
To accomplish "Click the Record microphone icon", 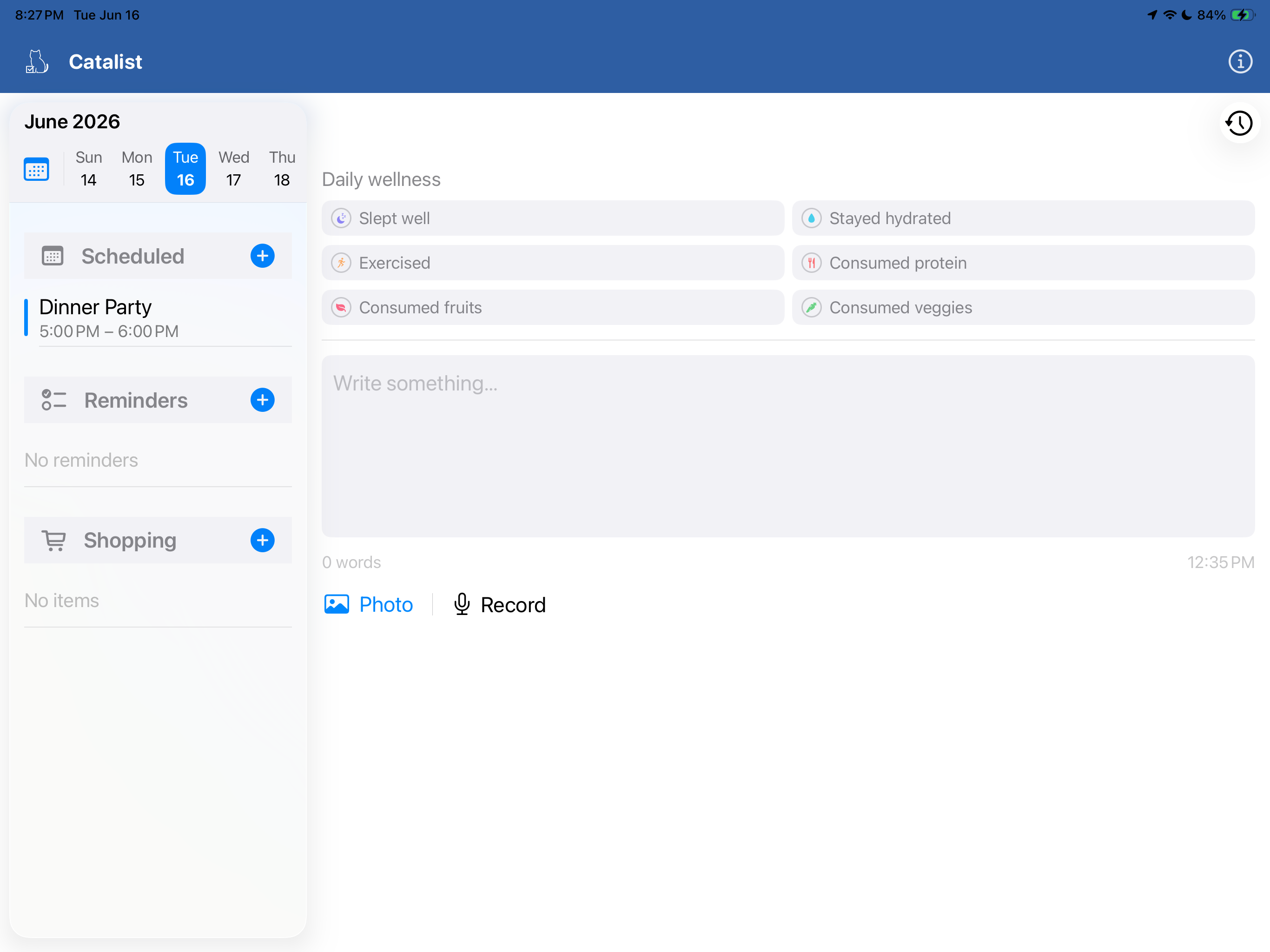I will pyautogui.click(x=462, y=605).
